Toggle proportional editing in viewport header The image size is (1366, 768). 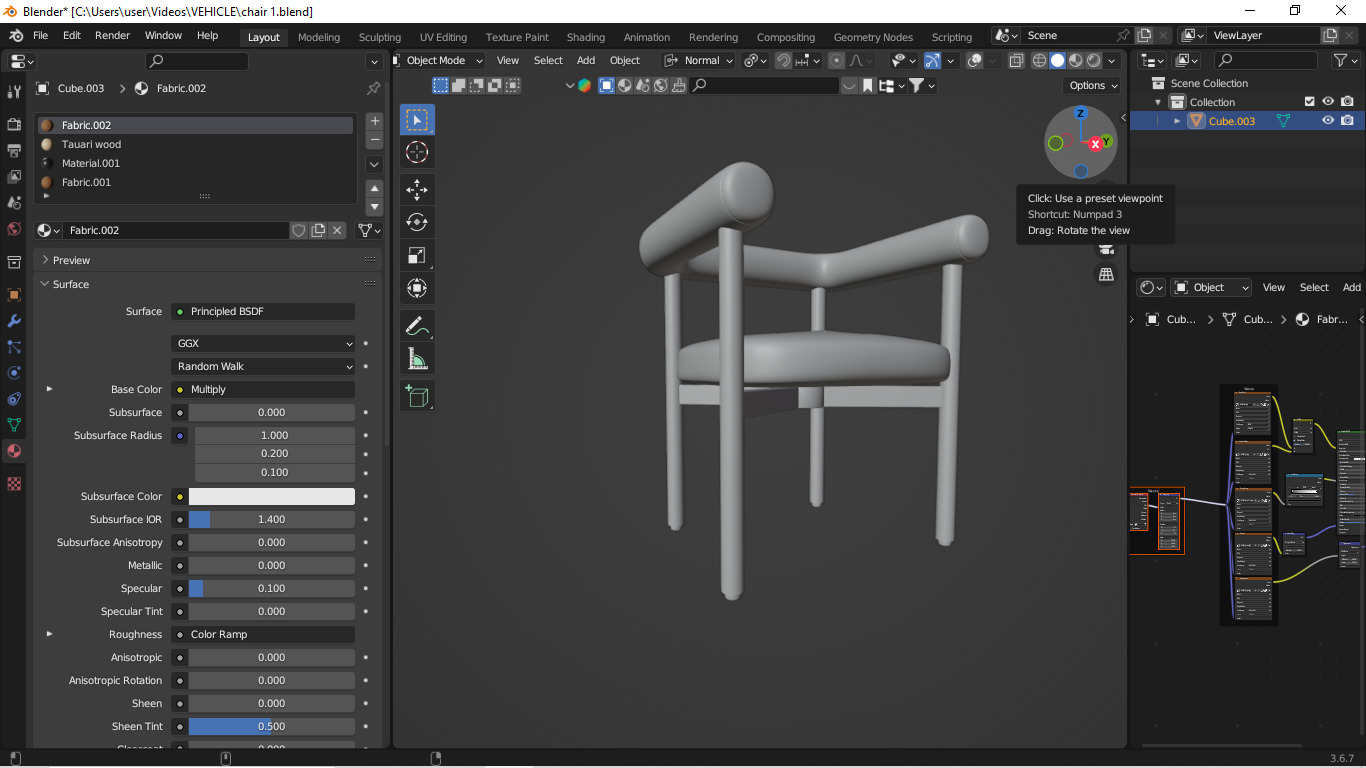click(x=837, y=60)
